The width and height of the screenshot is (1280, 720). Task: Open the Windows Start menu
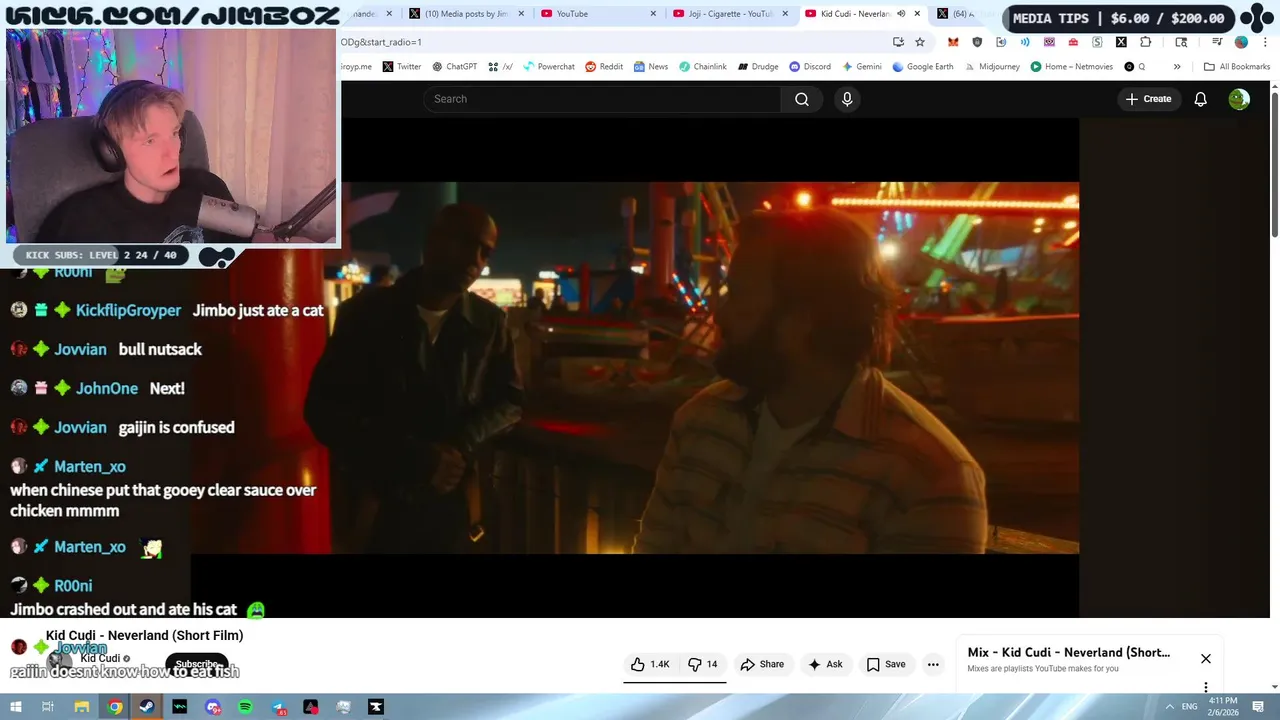(x=16, y=707)
